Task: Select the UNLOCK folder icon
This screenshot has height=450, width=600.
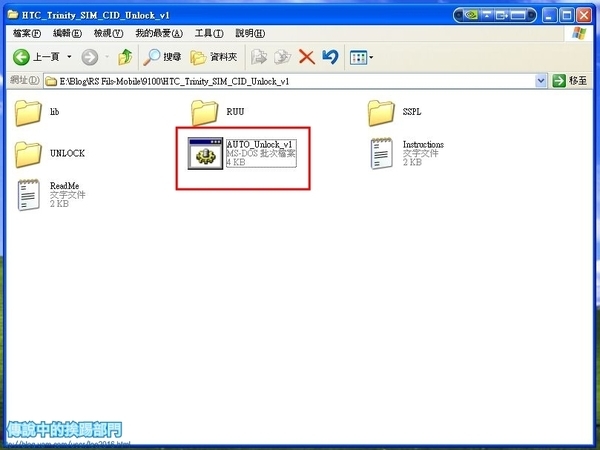Action: click(x=28, y=154)
